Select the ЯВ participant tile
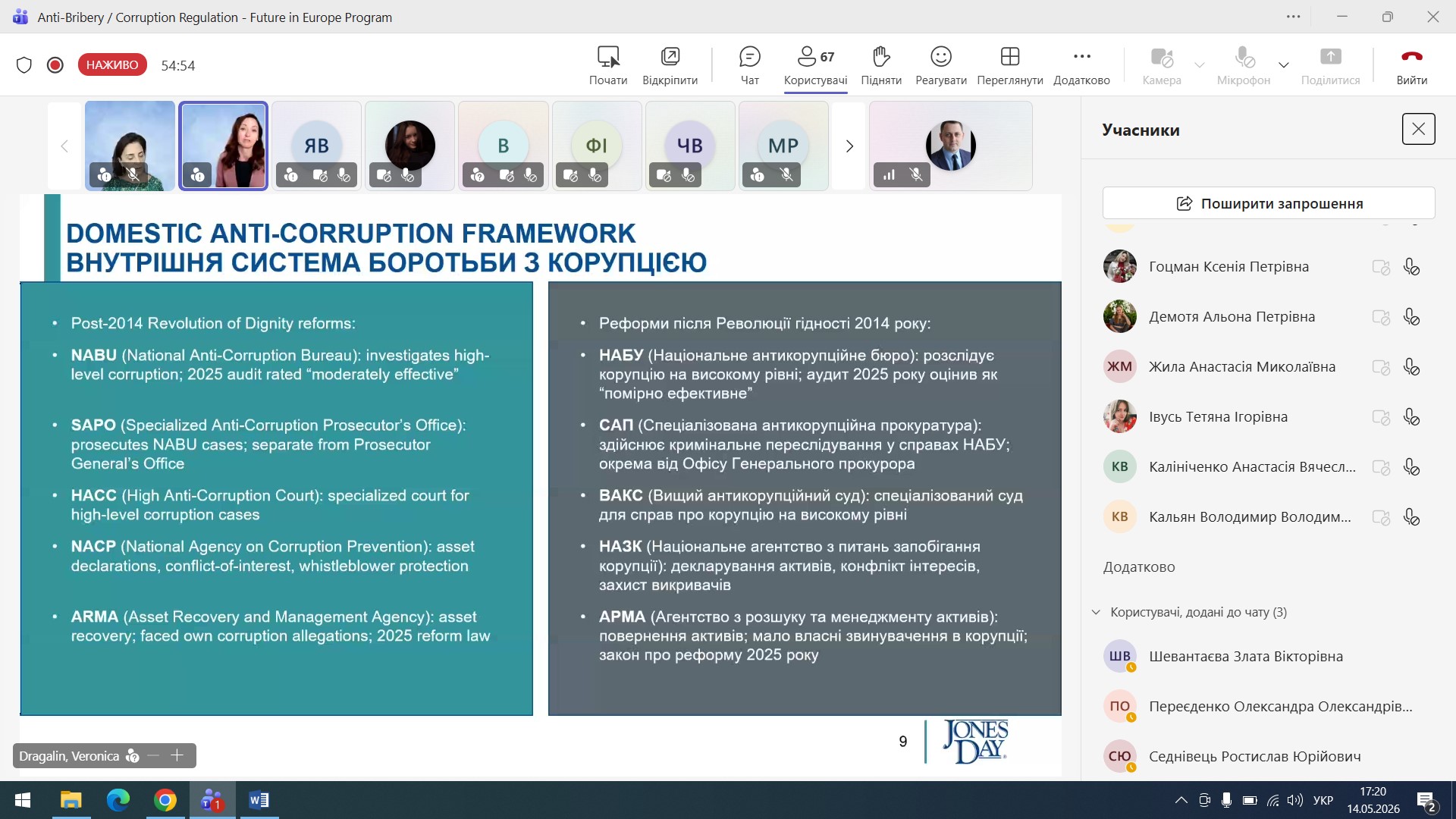The width and height of the screenshot is (1456, 819). (x=316, y=146)
